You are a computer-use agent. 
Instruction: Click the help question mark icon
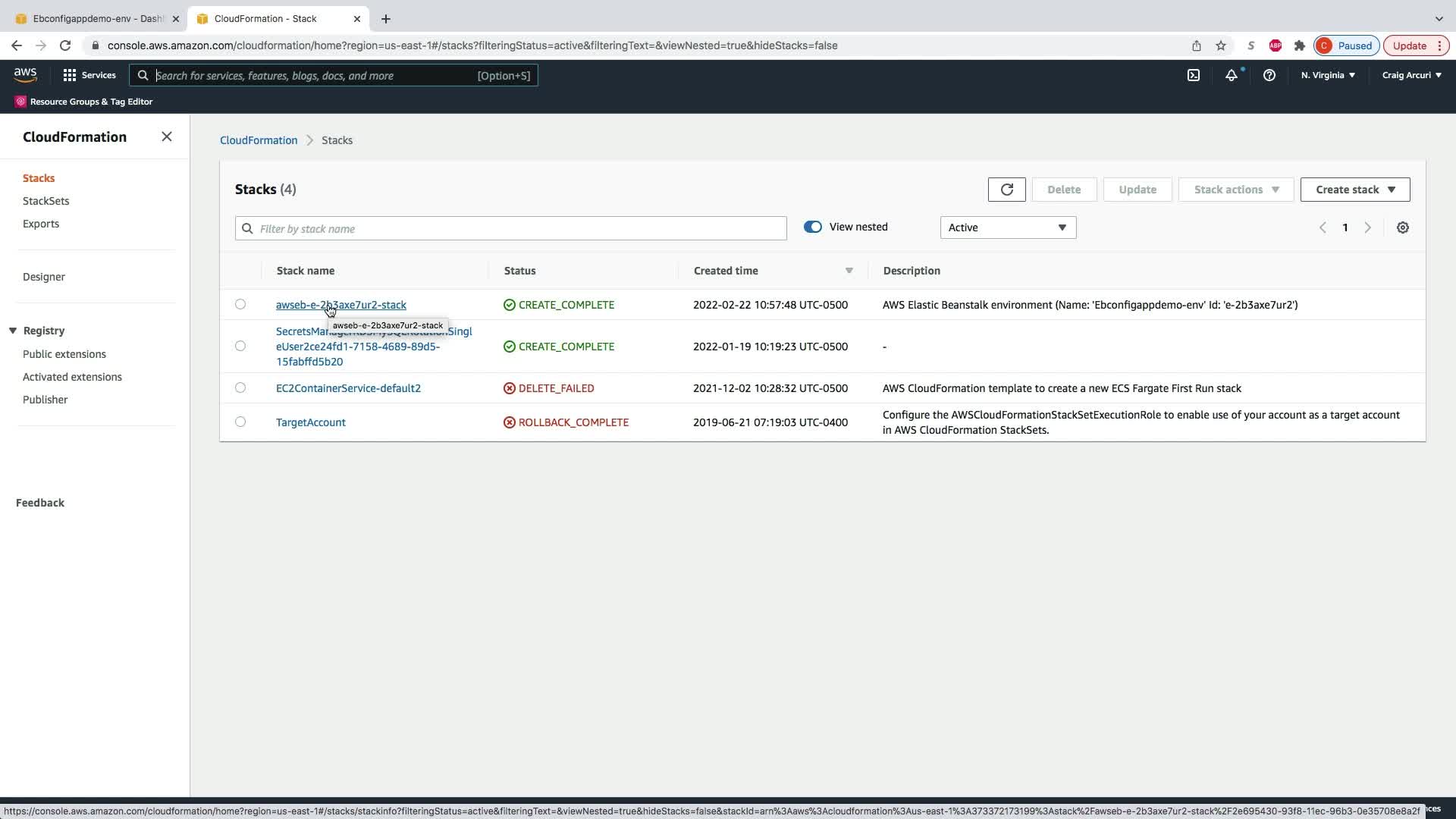click(x=1269, y=75)
